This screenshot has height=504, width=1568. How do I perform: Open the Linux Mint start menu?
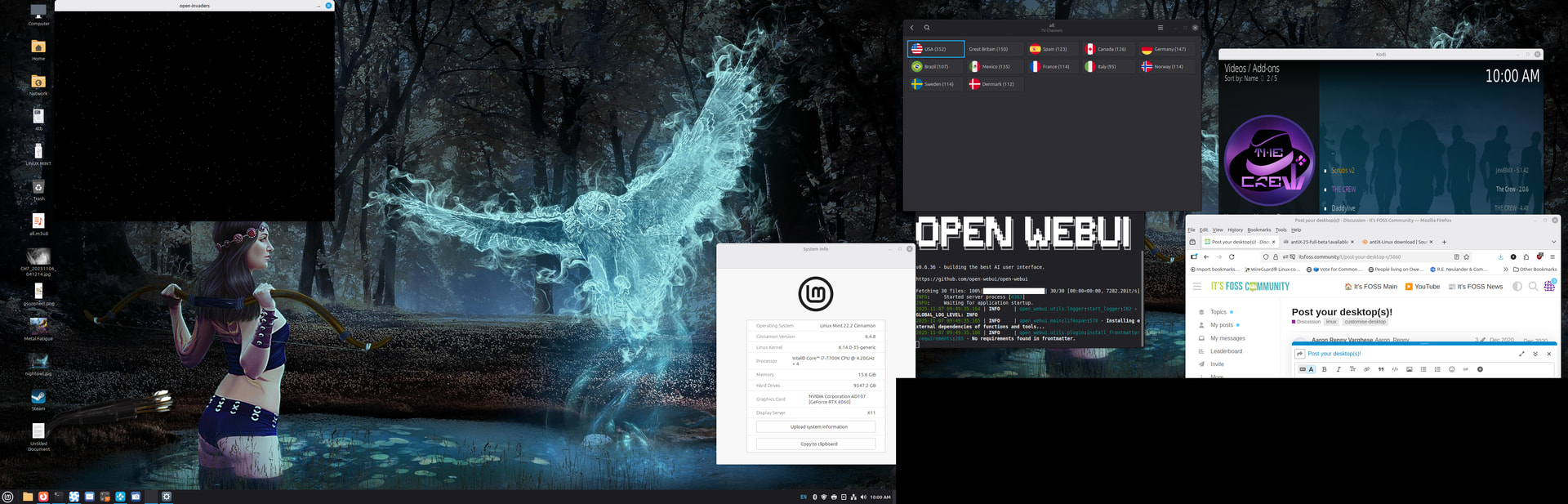point(8,497)
